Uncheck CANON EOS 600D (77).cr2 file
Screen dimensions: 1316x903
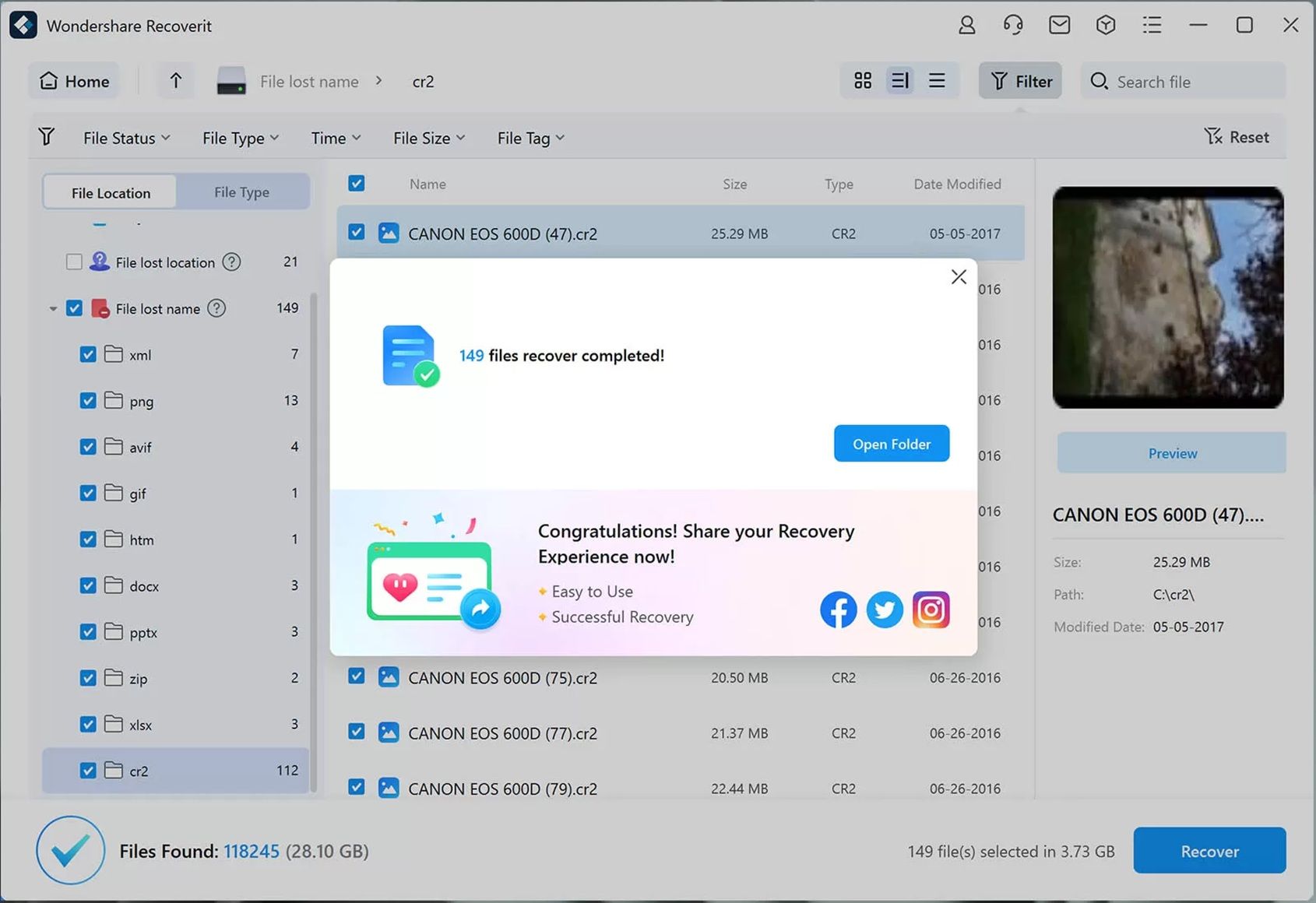pos(357,732)
